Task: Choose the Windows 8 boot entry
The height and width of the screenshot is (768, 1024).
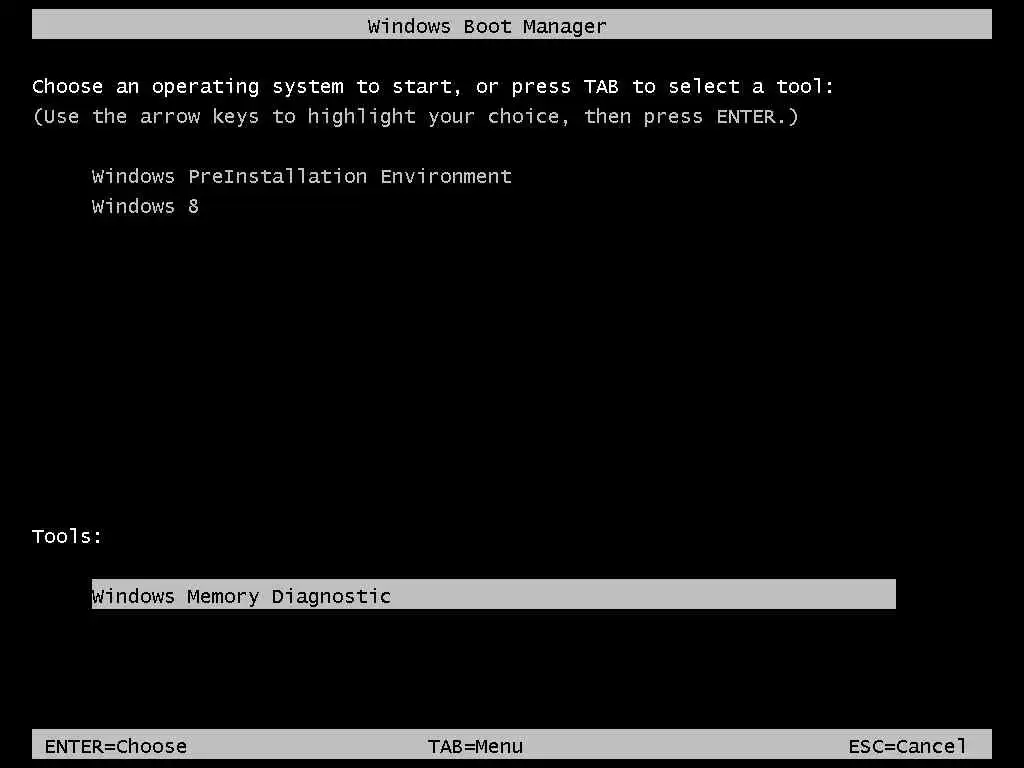Action: (145, 206)
